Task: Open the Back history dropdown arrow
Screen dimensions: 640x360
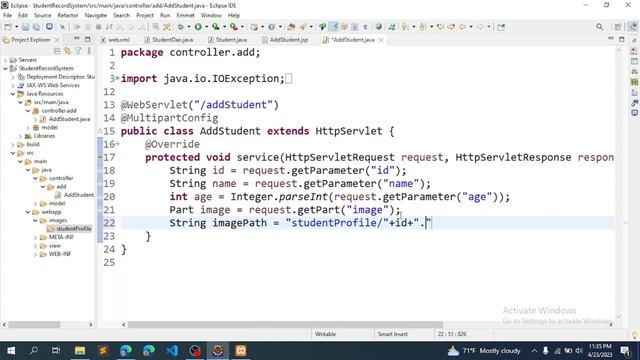Action: pyautogui.click(x=471, y=27)
